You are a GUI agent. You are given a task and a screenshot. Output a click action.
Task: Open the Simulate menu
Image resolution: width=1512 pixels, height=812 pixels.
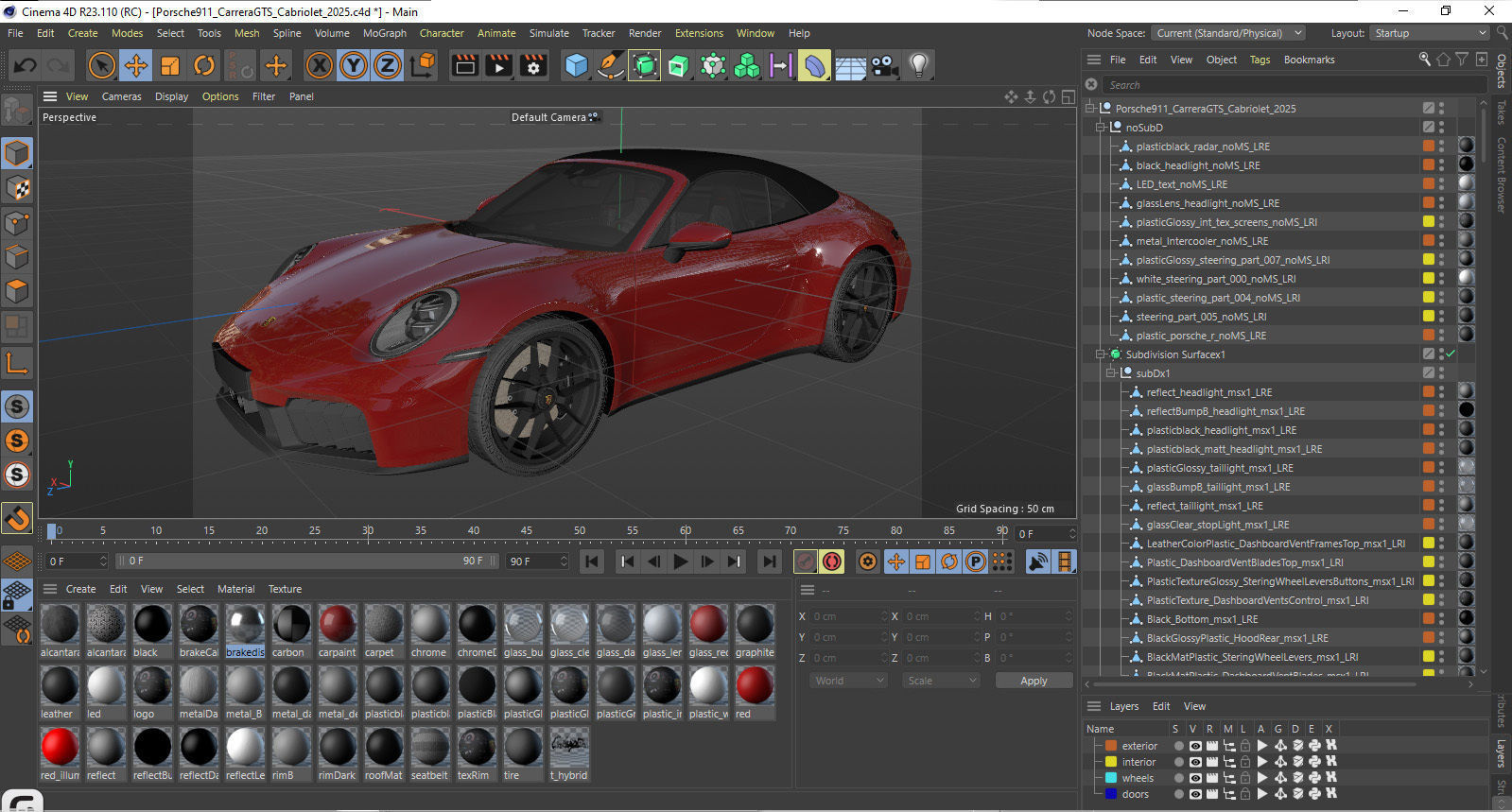(x=549, y=33)
